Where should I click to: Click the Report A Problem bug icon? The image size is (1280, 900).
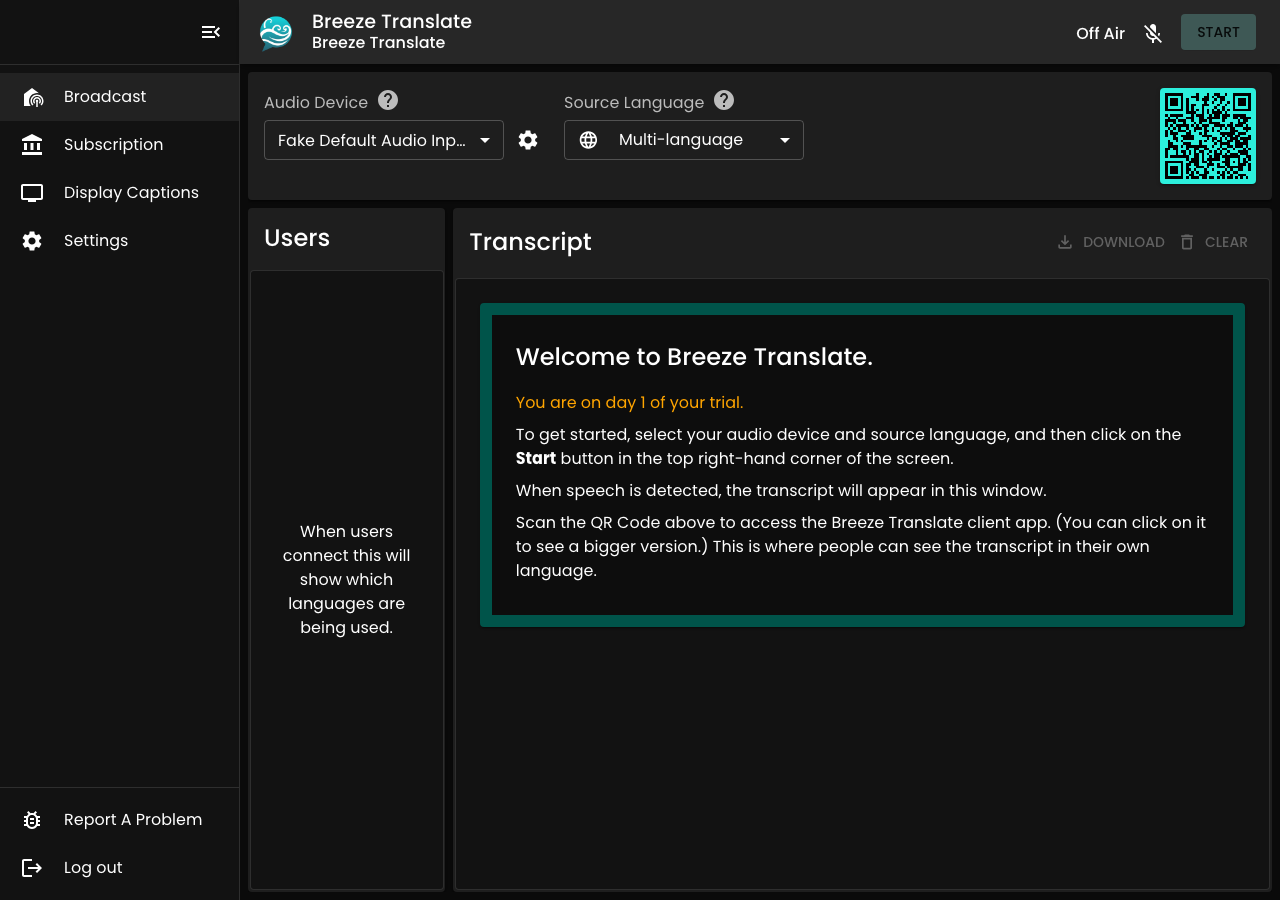(x=32, y=820)
